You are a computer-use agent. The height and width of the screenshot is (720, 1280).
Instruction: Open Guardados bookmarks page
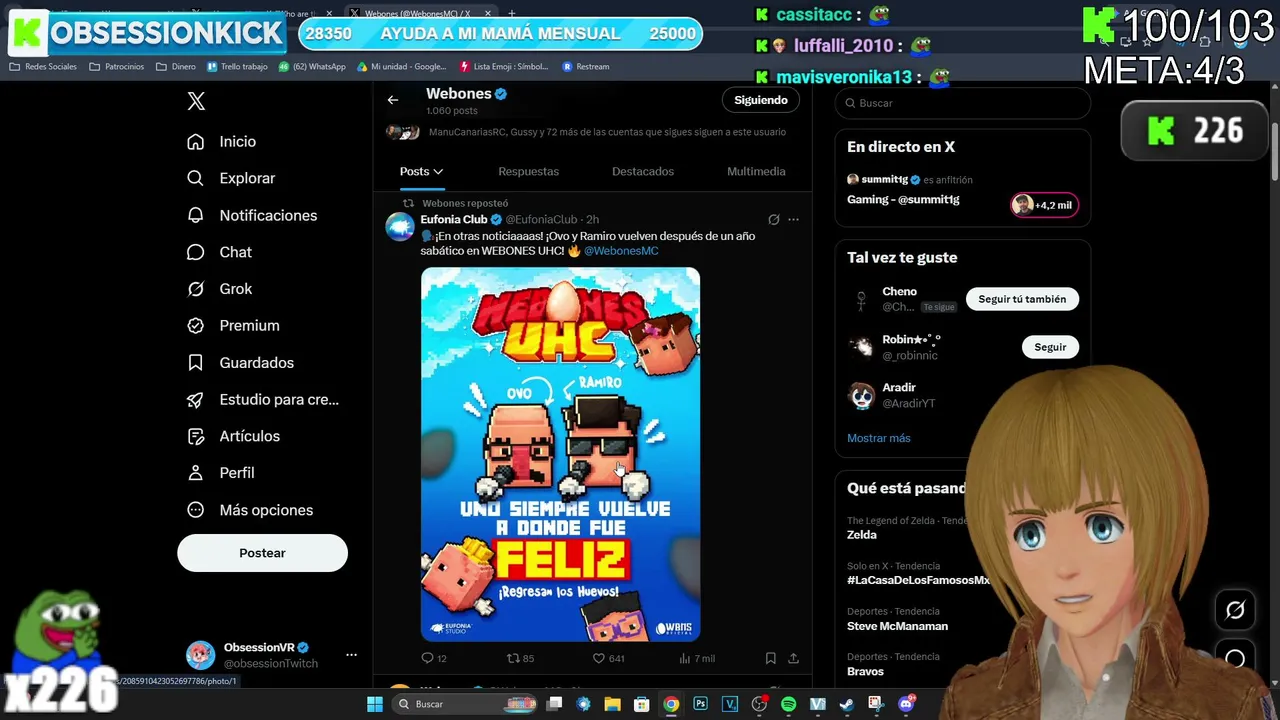pos(240,363)
